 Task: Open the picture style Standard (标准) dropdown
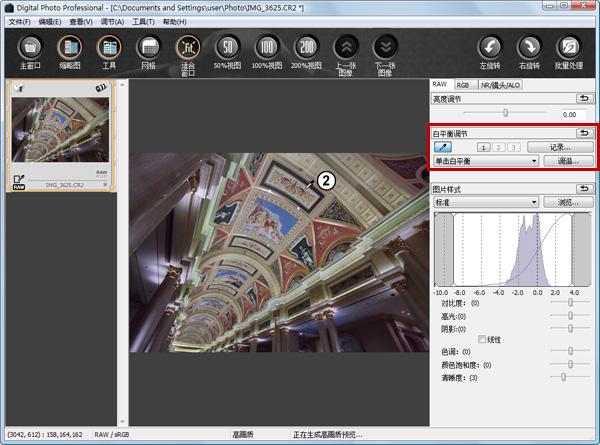pyautogui.click(x=486, y=202)
